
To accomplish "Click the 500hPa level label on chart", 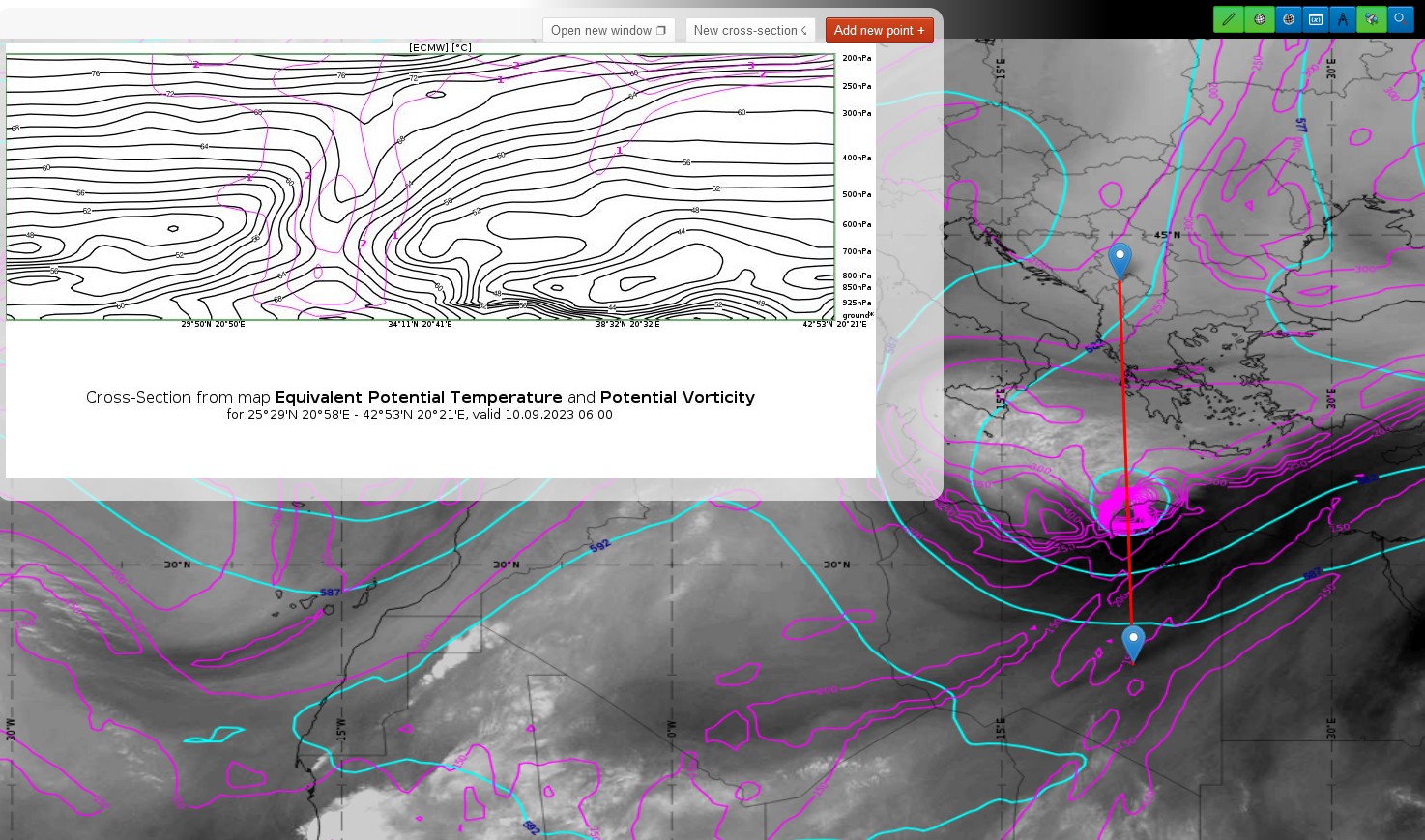I will click(x=856, y=194).
